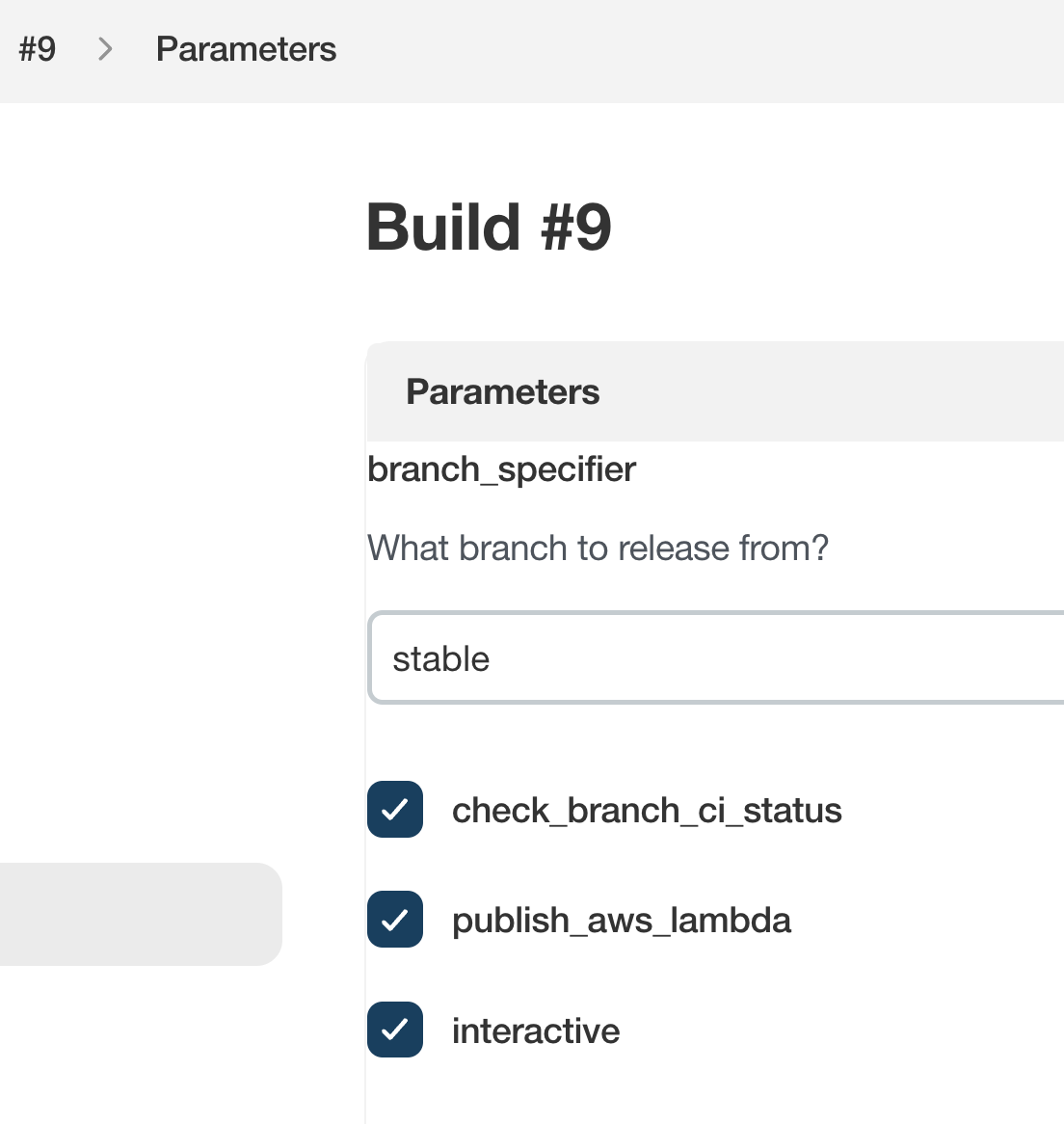1064x1124 pixels.
Task: Click the Build #9 page heading
Action: (489, 227)
